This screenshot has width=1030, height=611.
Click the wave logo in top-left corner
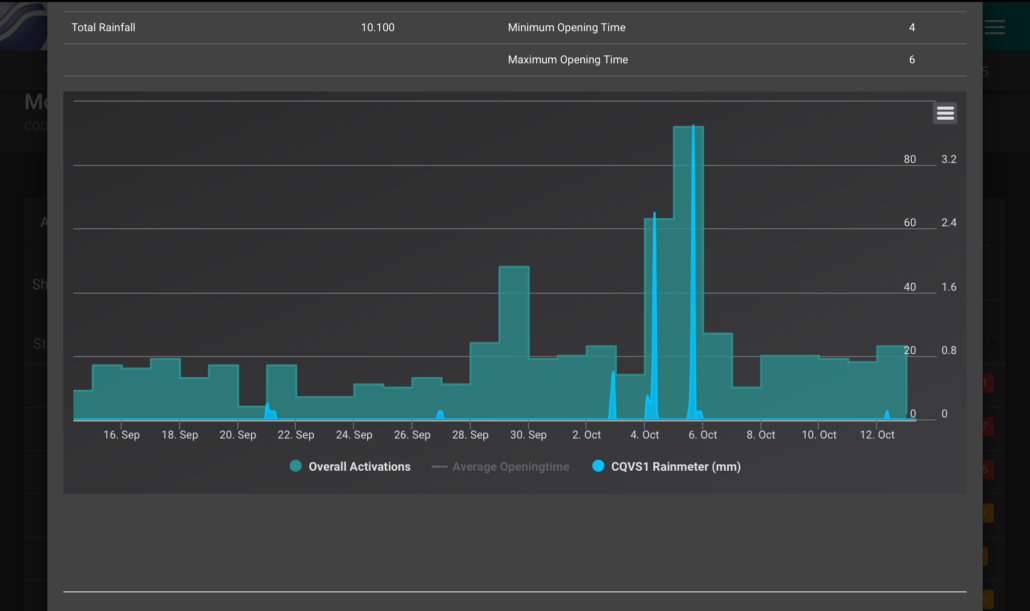(22, 20)
